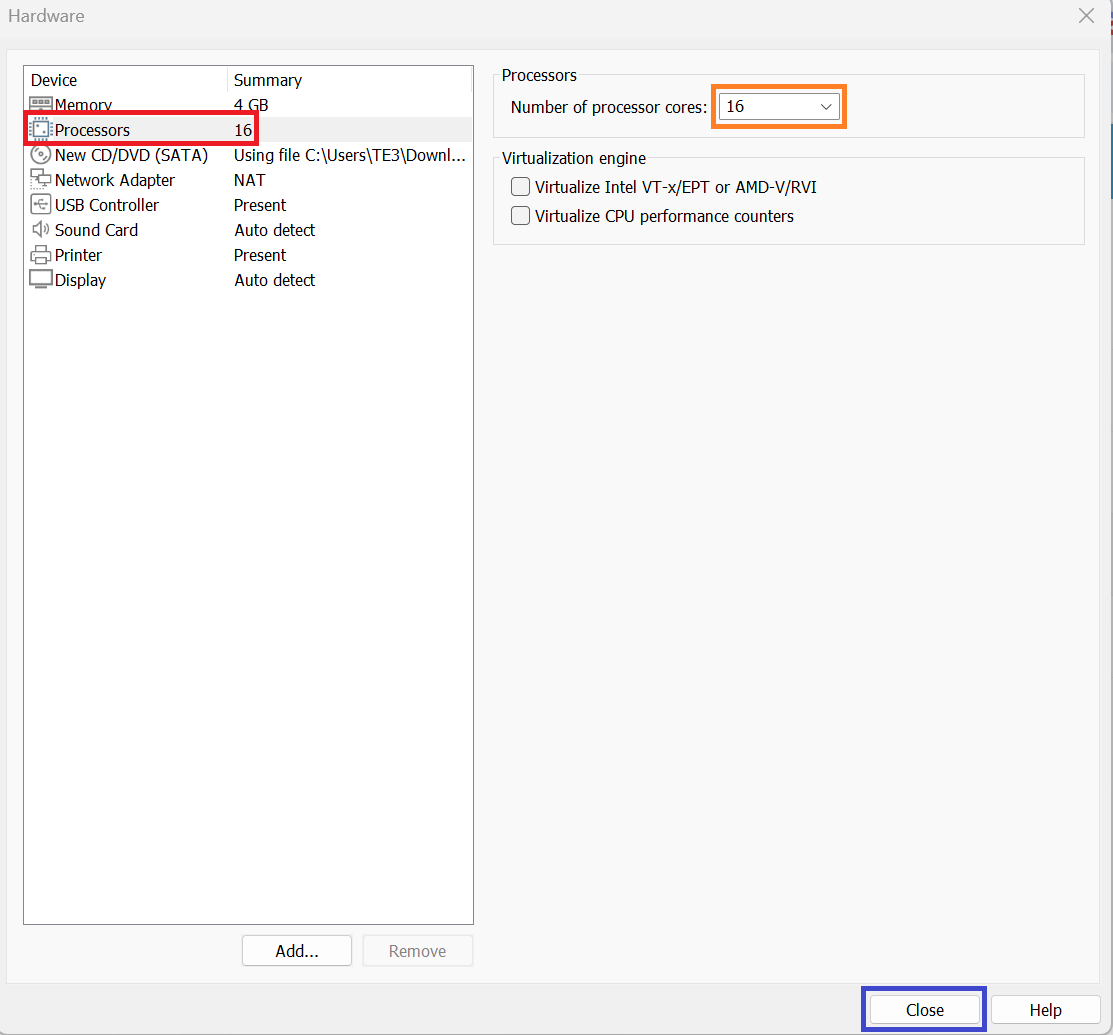Click the Help button

[1046, 1009]
